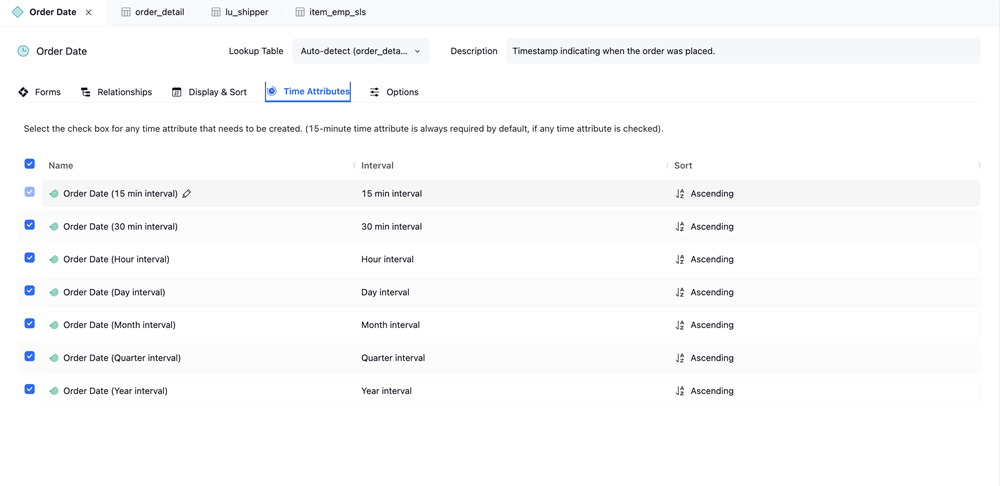Change the Ascending sort for Quarter interval
The width and height of the screenshot is (1000, 486).
click(x=711, y=358)
